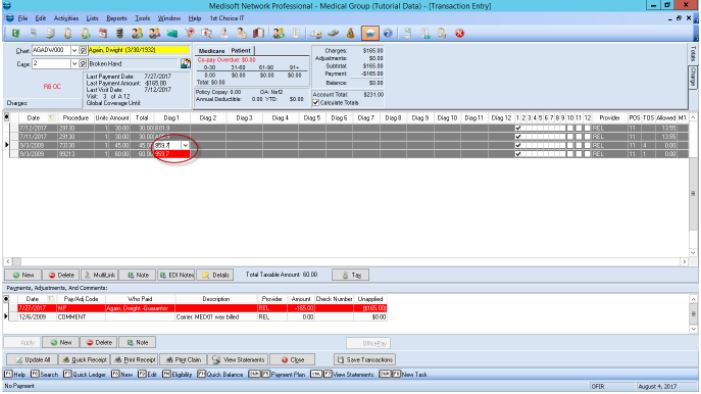
Task: Click the charges grid corner selector icon
Action: (7, 118)
